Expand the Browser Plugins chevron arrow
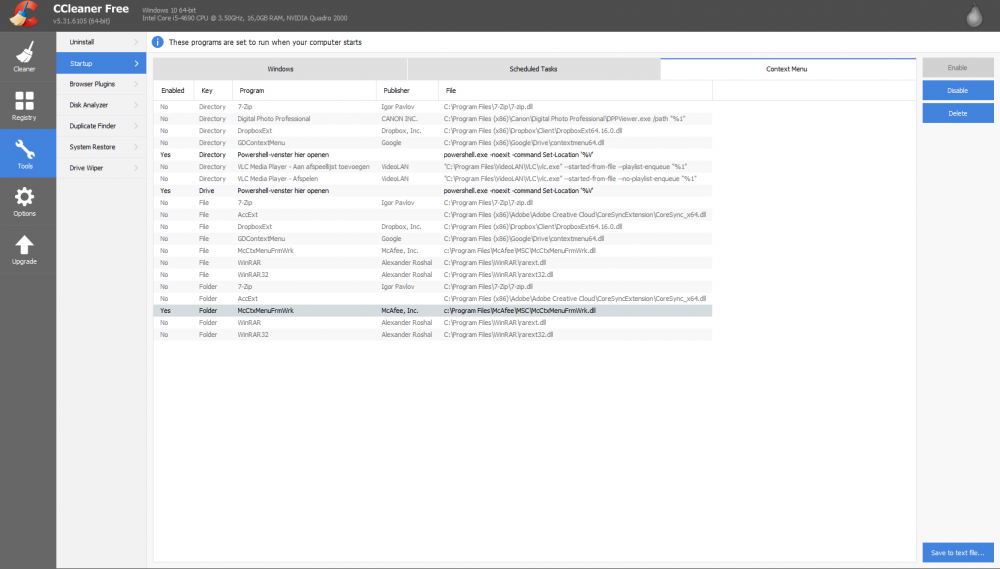The width and height of the screenshot is (1000, 569). (136, 84)
